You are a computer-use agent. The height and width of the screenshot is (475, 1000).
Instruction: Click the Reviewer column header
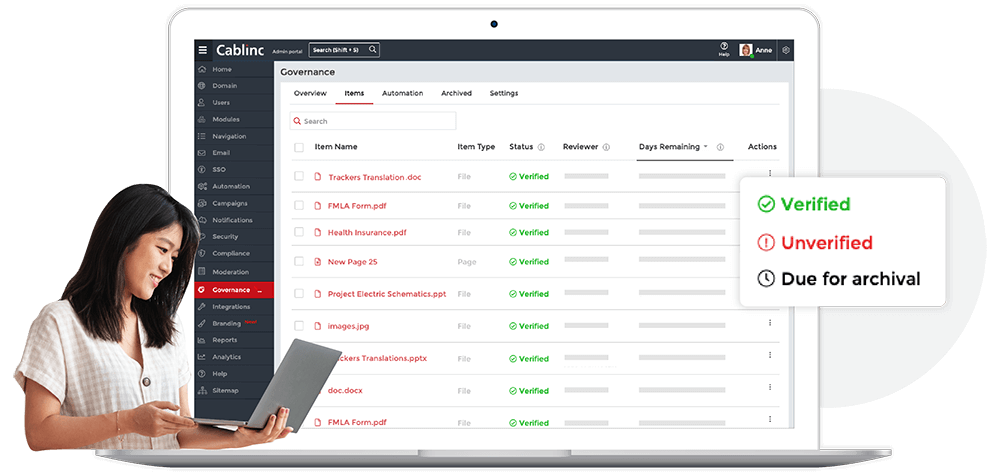[580, 147]
